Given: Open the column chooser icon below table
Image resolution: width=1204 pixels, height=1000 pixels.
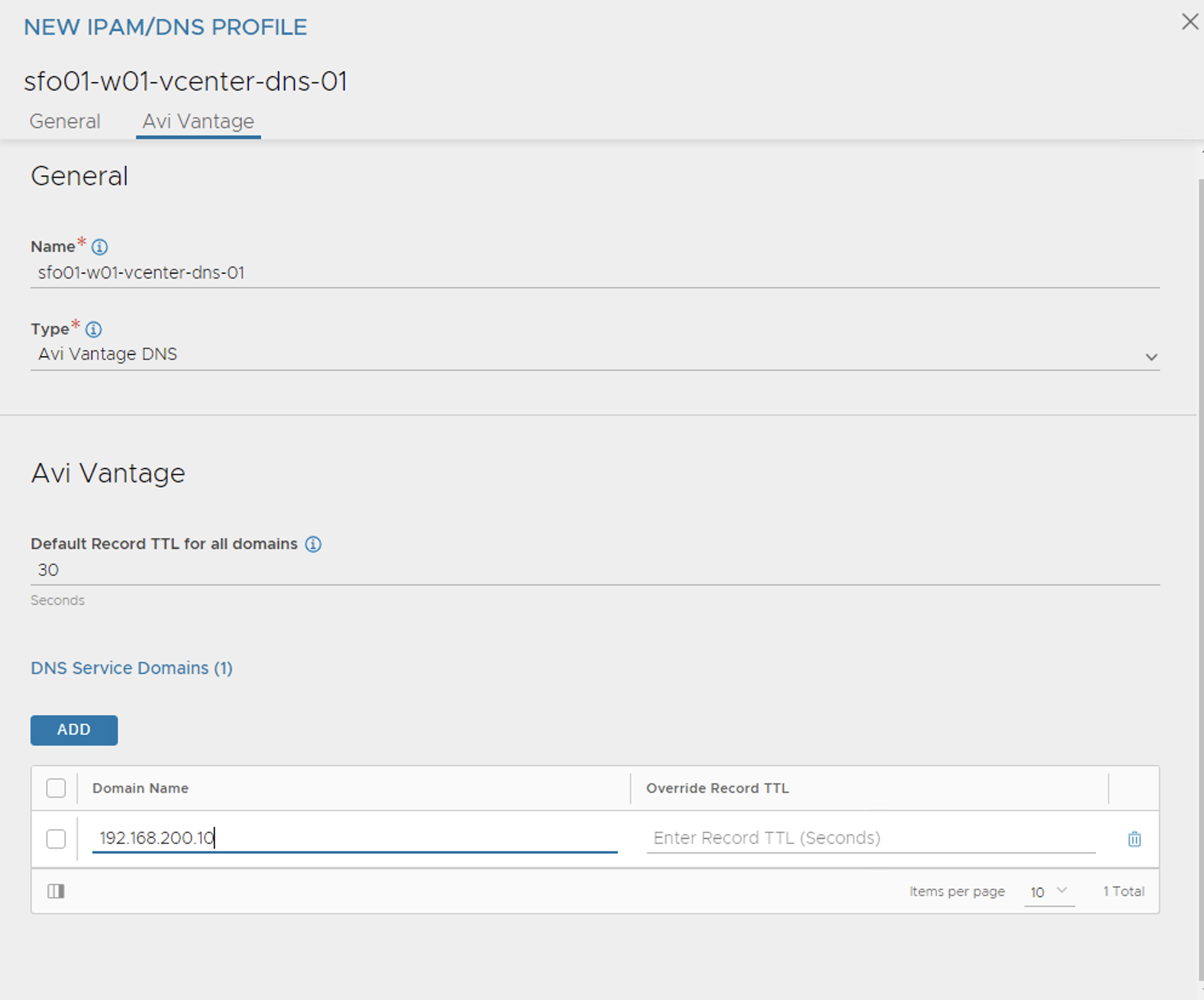Looking at the screenshot, I should click(x=56, y=891).
